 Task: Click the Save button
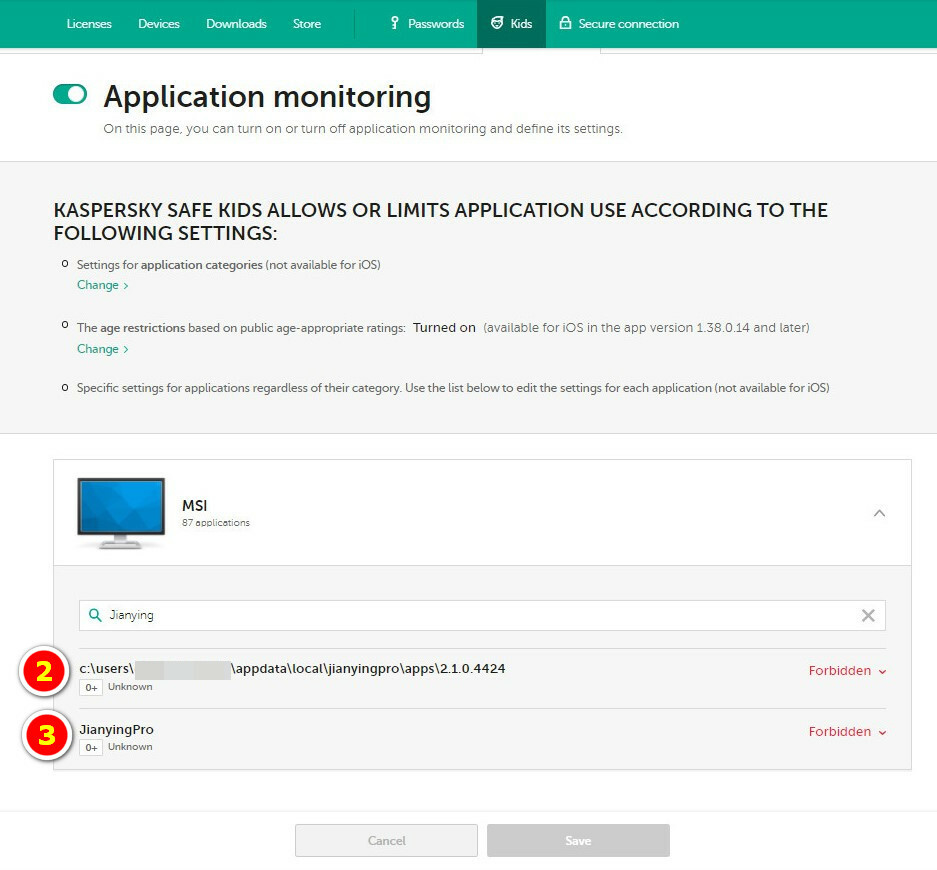pos(578,841)
